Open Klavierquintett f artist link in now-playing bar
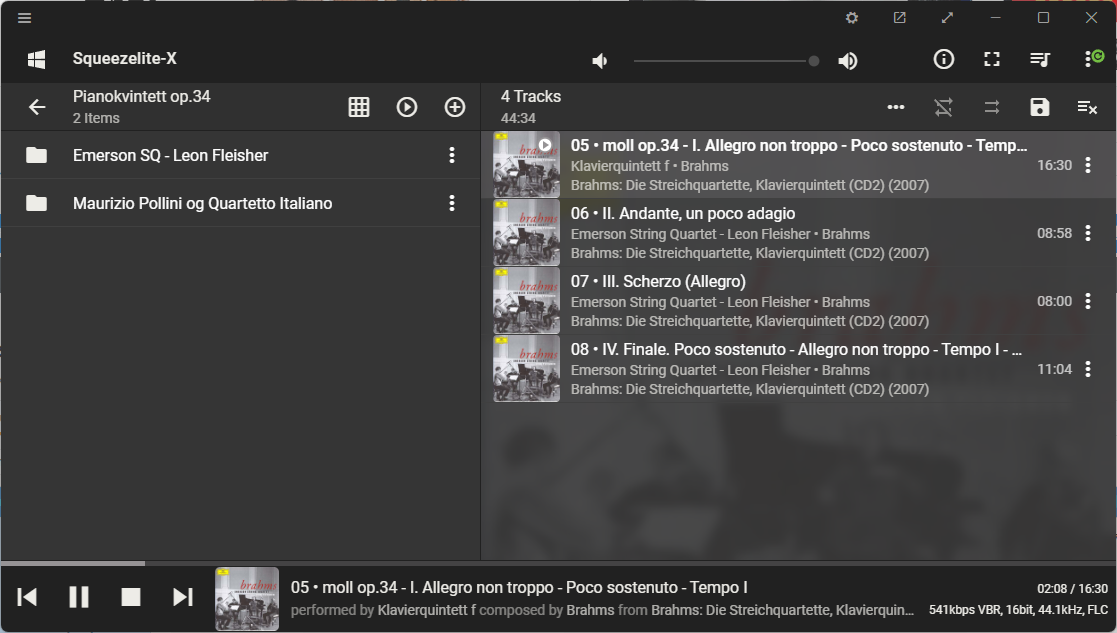The image size is (1117, 633). pos(427,610)
